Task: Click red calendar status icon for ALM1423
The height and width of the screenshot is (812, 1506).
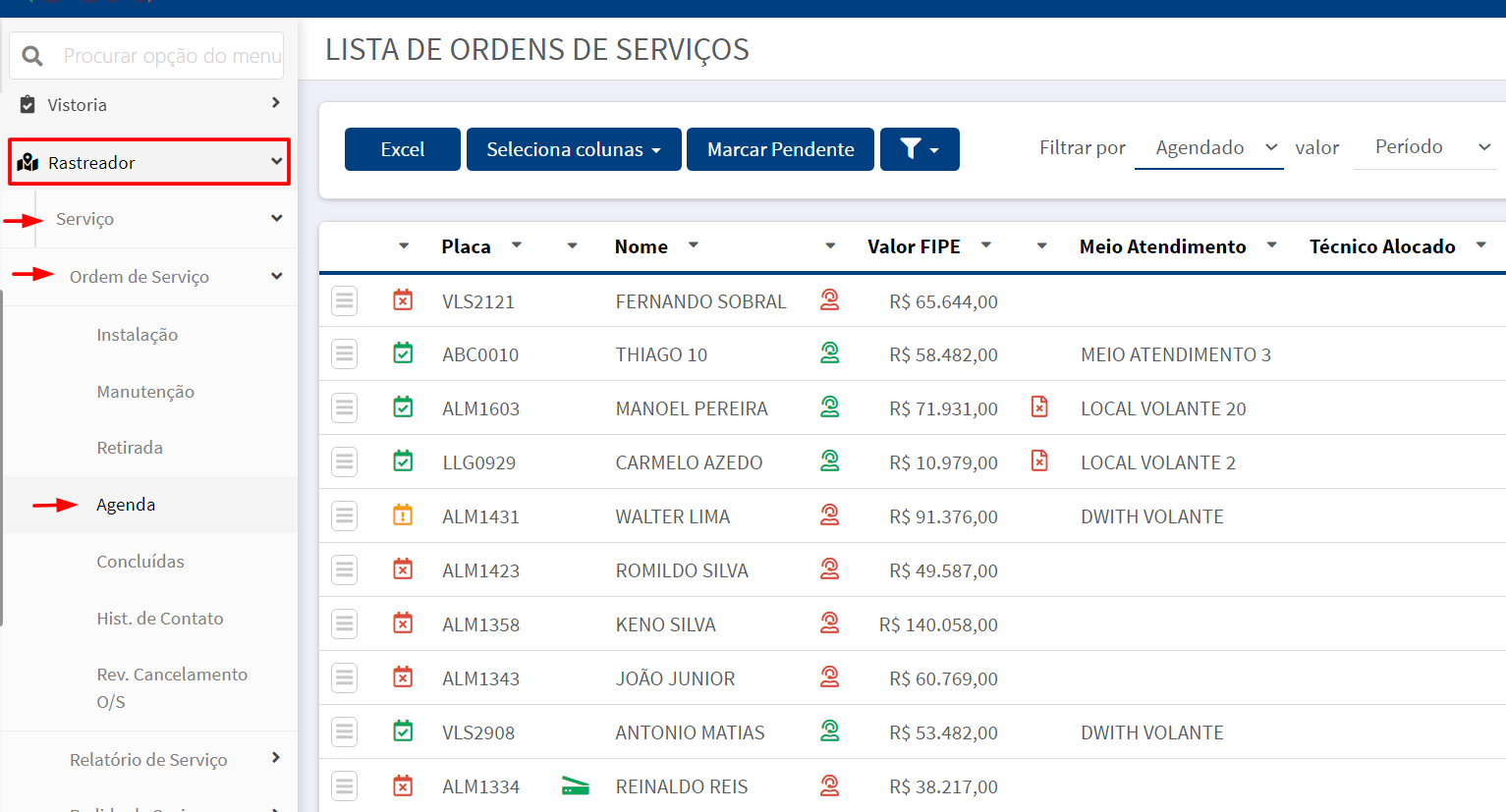Action: 403,569
